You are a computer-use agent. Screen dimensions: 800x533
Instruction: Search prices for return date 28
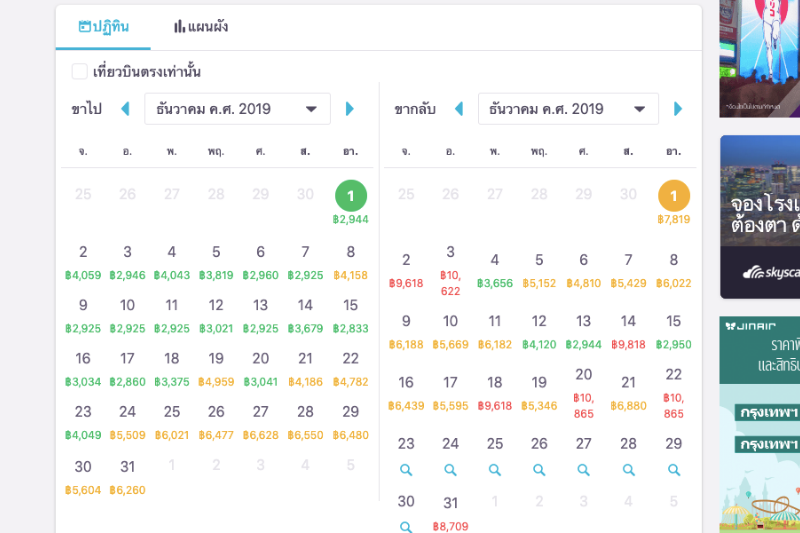point(628,470)
